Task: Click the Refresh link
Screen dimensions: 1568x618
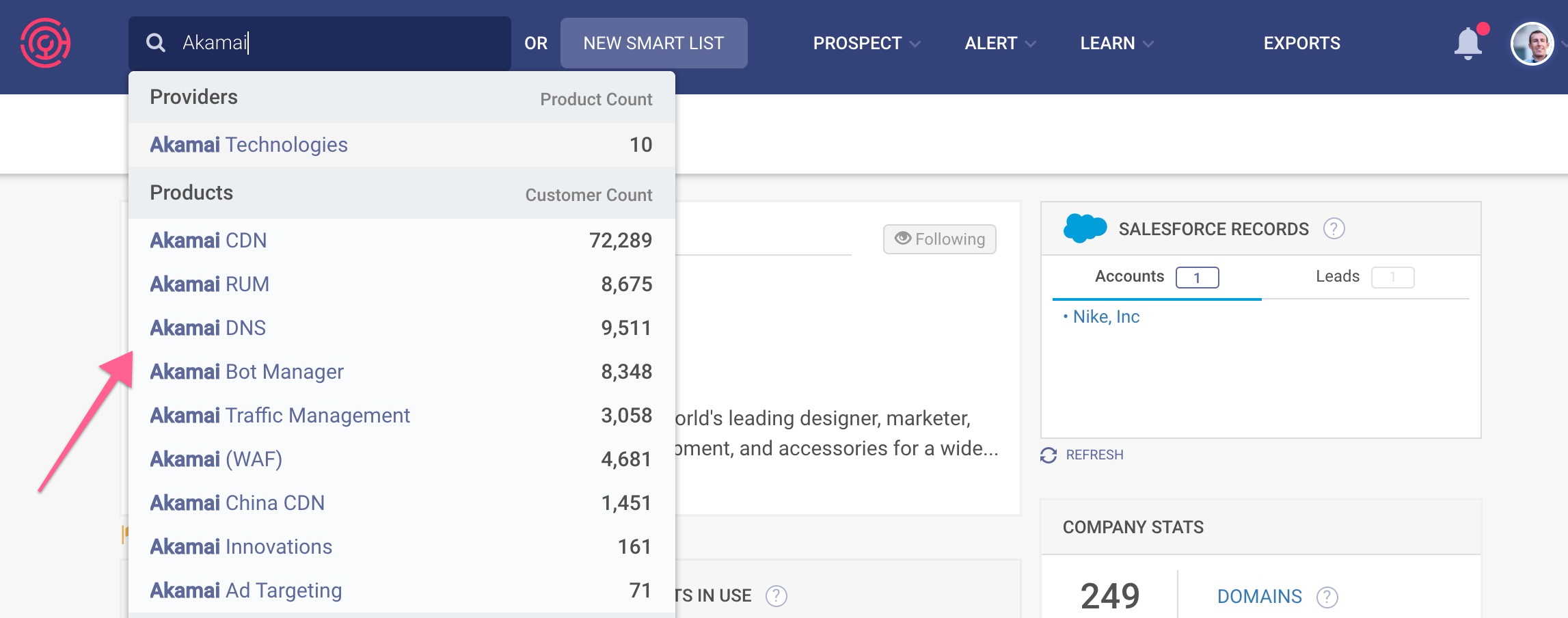Action: point(1094,455)
